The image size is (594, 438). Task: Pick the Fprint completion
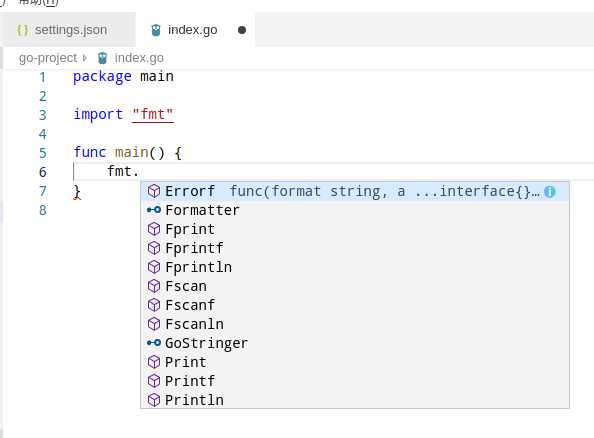click(355, 229)
